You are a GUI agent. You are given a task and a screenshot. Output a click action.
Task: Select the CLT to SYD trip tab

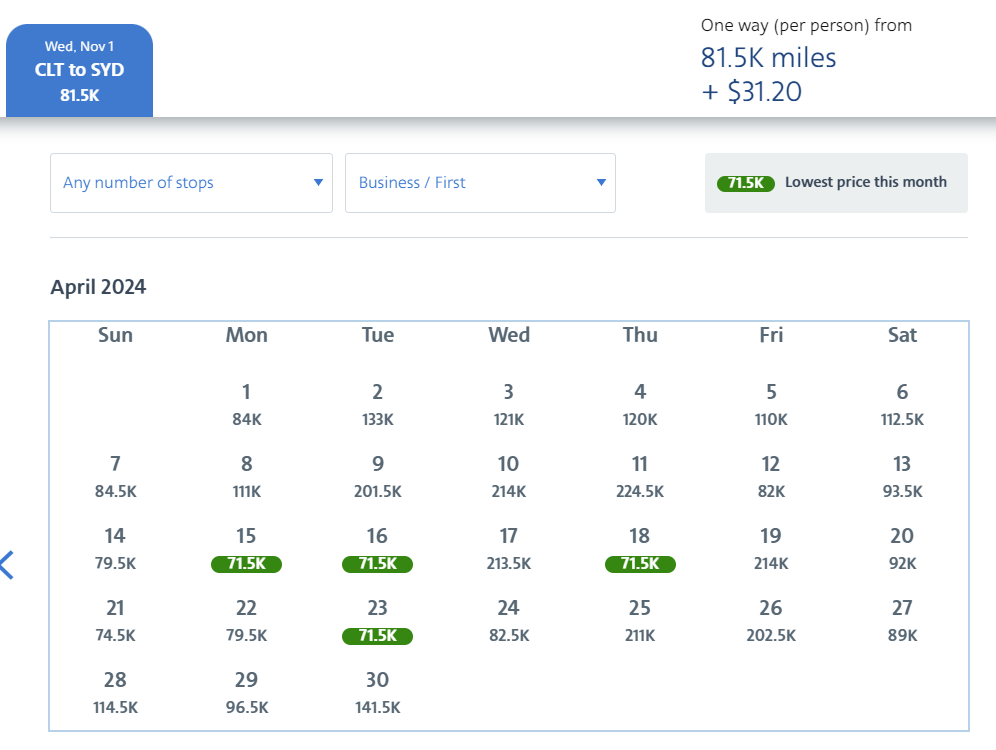80,71
